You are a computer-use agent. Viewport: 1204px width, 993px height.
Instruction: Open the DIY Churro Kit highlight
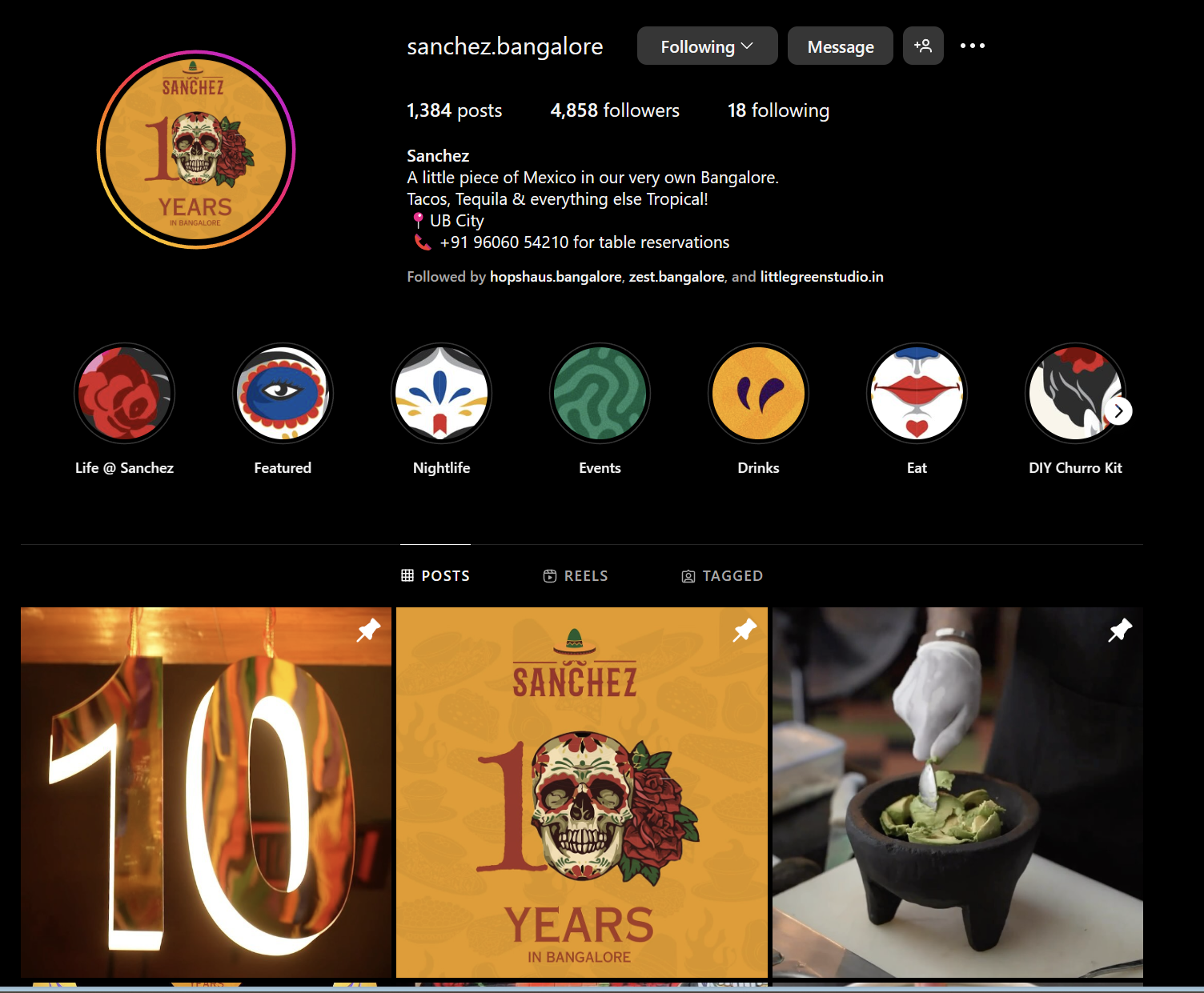click(1075, 393)
